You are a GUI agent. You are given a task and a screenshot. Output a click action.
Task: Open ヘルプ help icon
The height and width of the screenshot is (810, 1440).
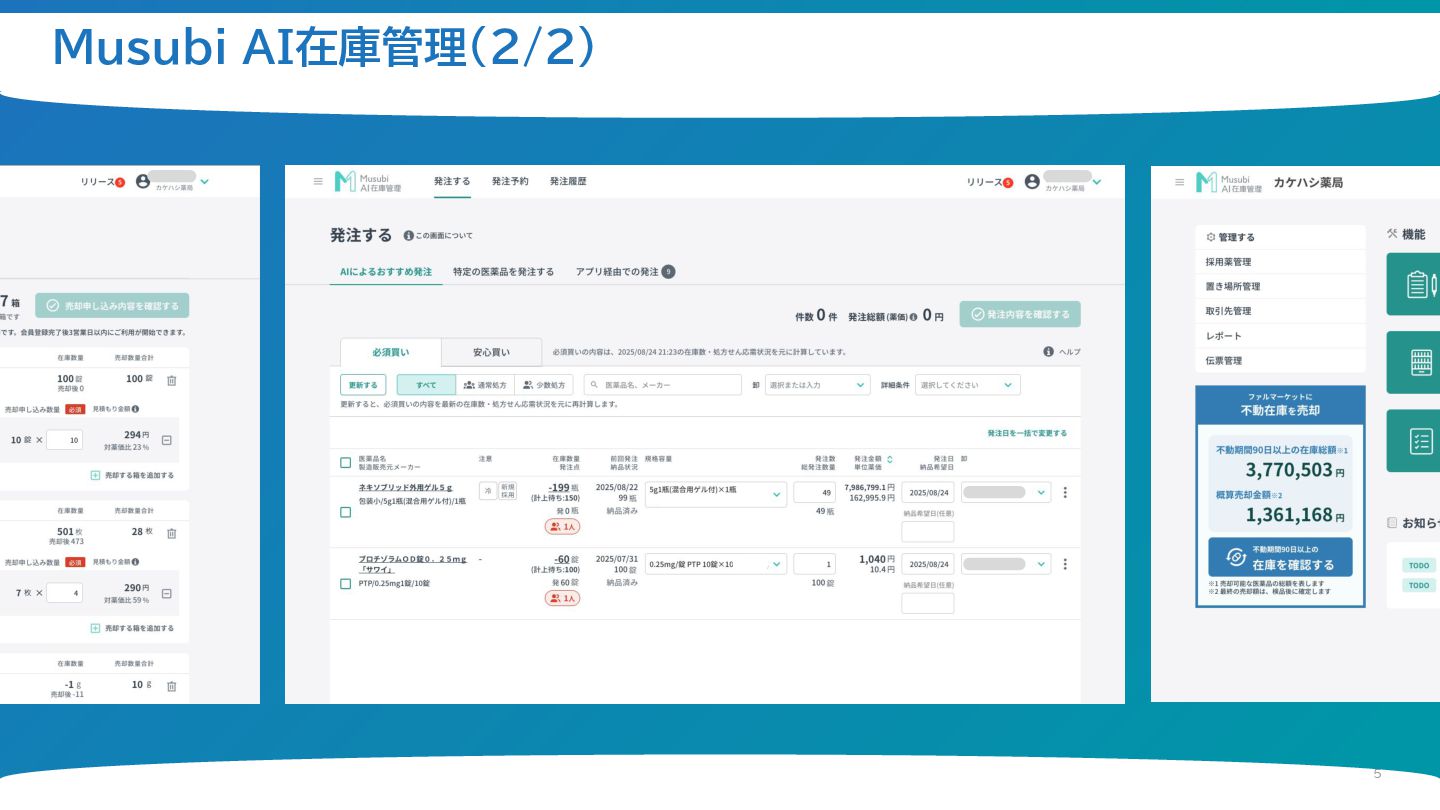pyautogui.click(x=1048, y=352)
